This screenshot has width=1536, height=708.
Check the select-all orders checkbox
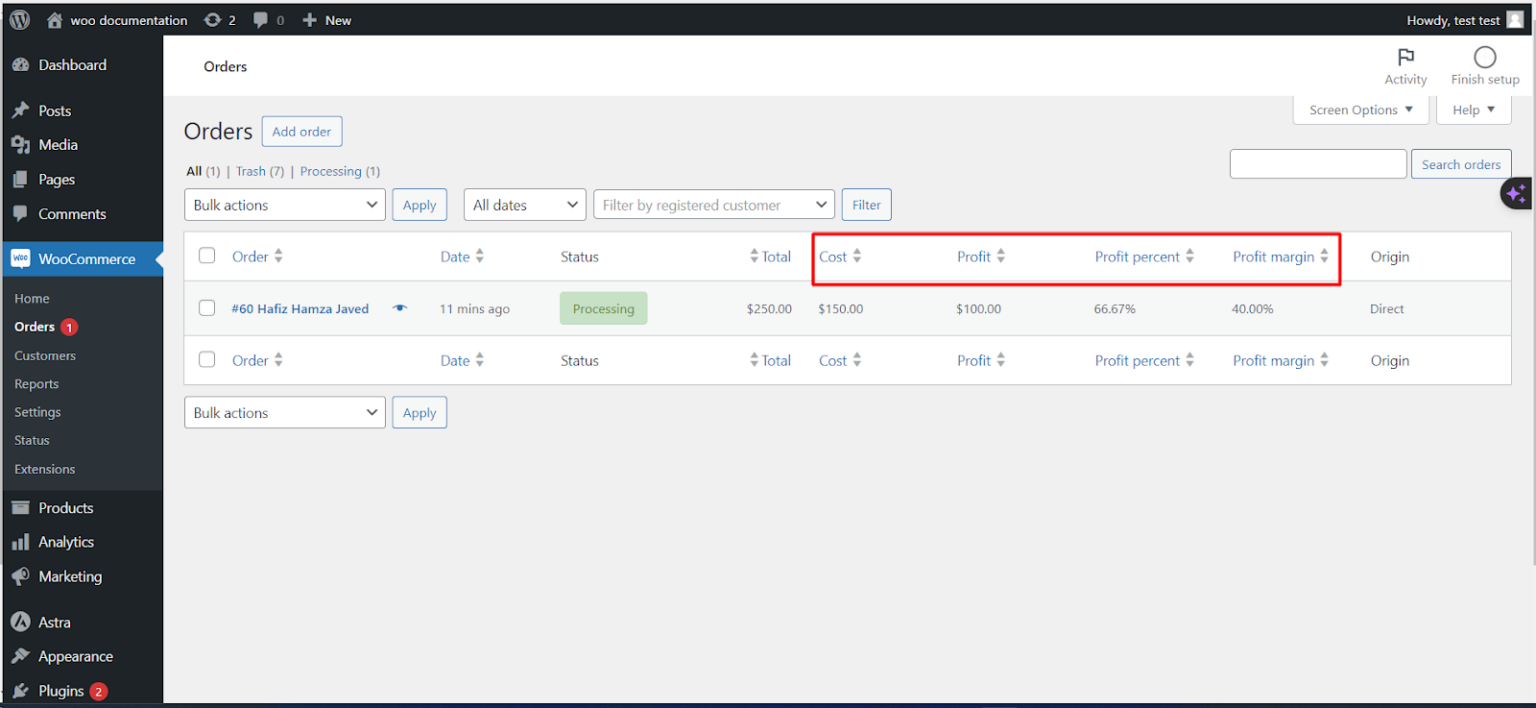[x=207, y=255]
